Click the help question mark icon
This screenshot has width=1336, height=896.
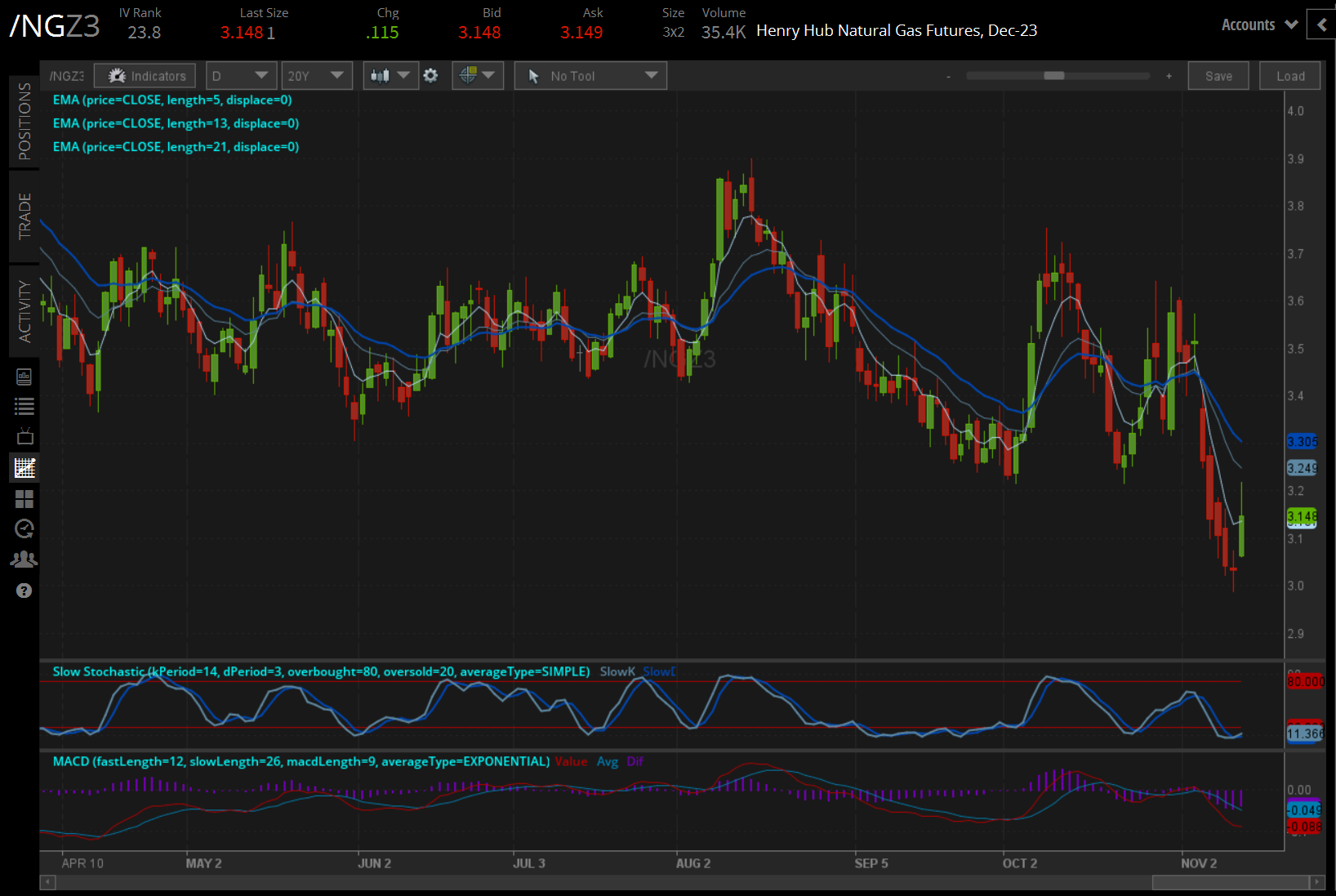pos(24,591)
